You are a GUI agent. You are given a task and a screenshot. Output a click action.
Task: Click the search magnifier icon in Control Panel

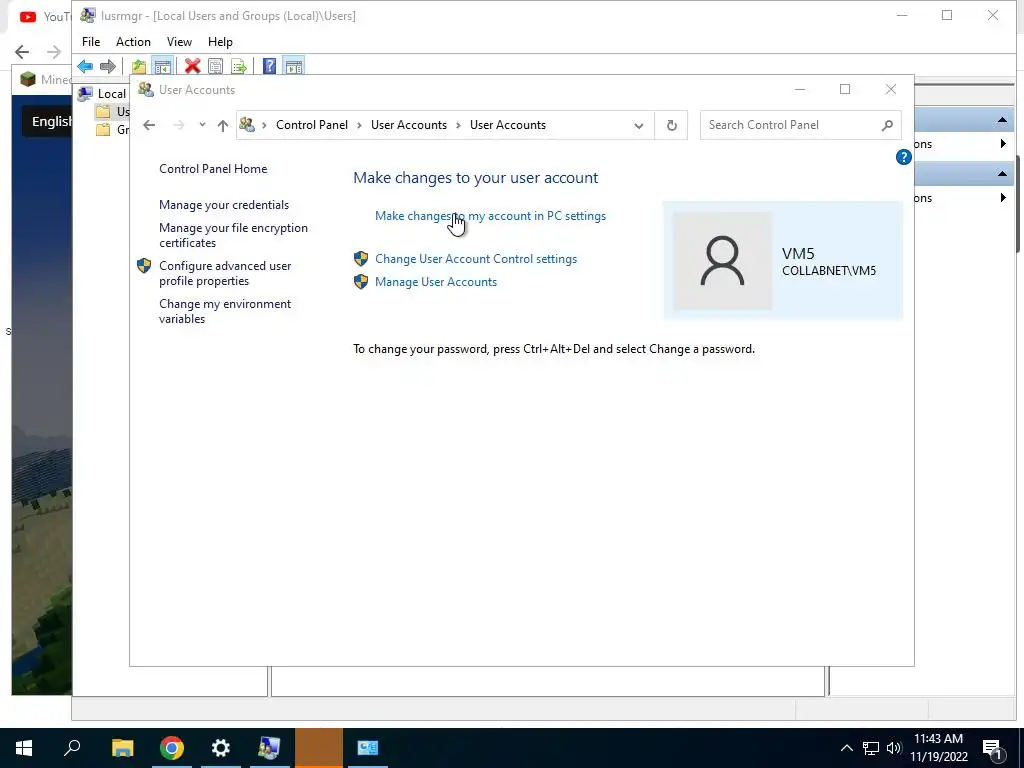click(x=887, y=125)
